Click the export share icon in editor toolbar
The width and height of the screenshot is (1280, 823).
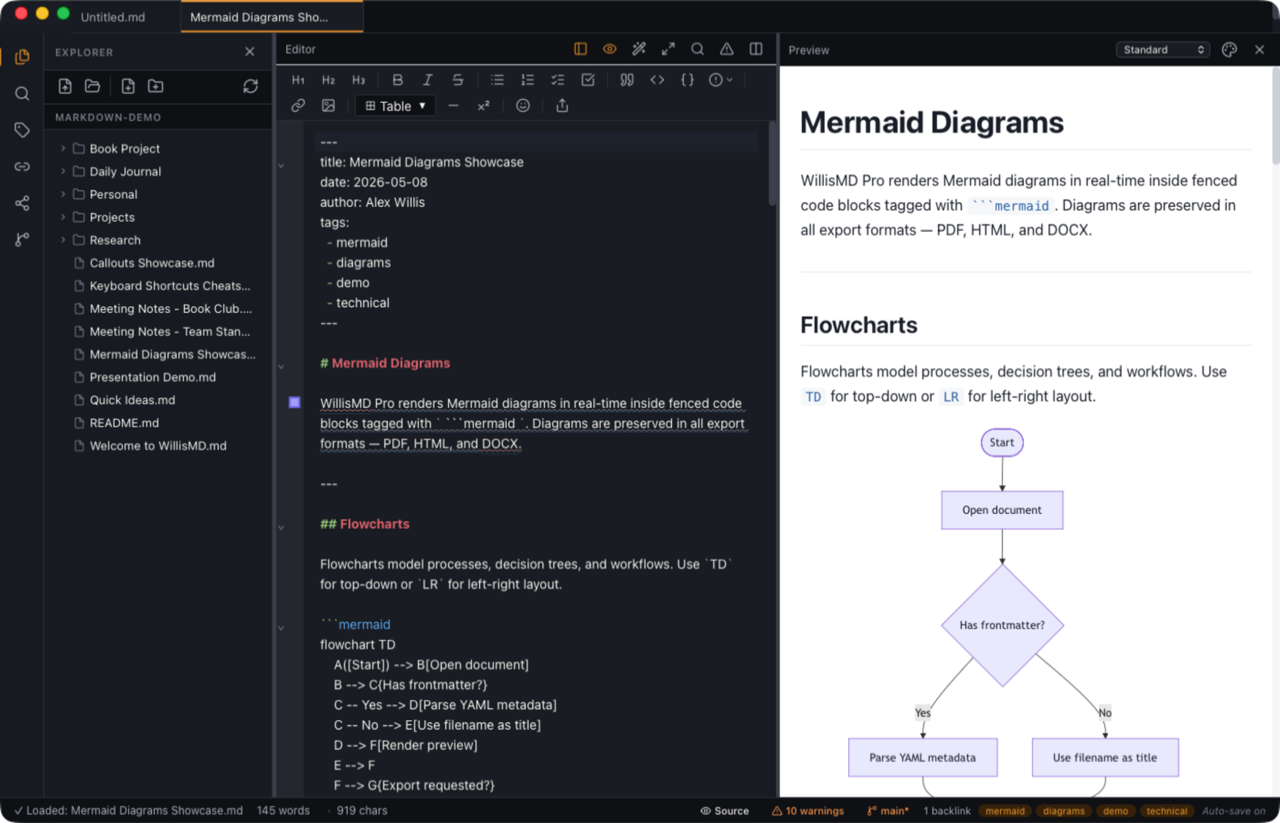[x=562, y=106]
